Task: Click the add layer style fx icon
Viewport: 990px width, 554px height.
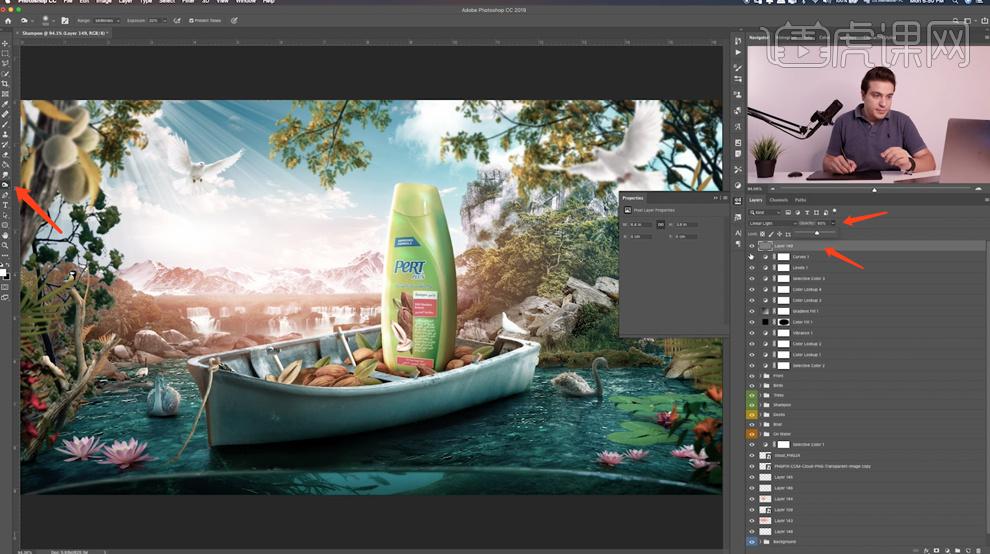Action: coord(926,550)
